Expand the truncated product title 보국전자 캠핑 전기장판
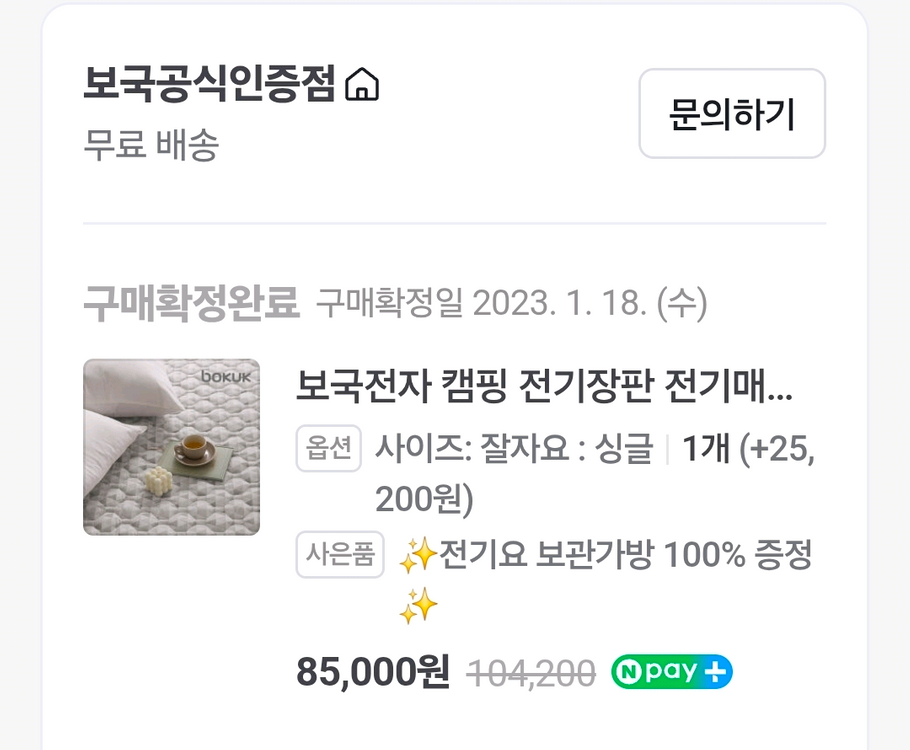The image size is (910, 750). click(545, 390)
